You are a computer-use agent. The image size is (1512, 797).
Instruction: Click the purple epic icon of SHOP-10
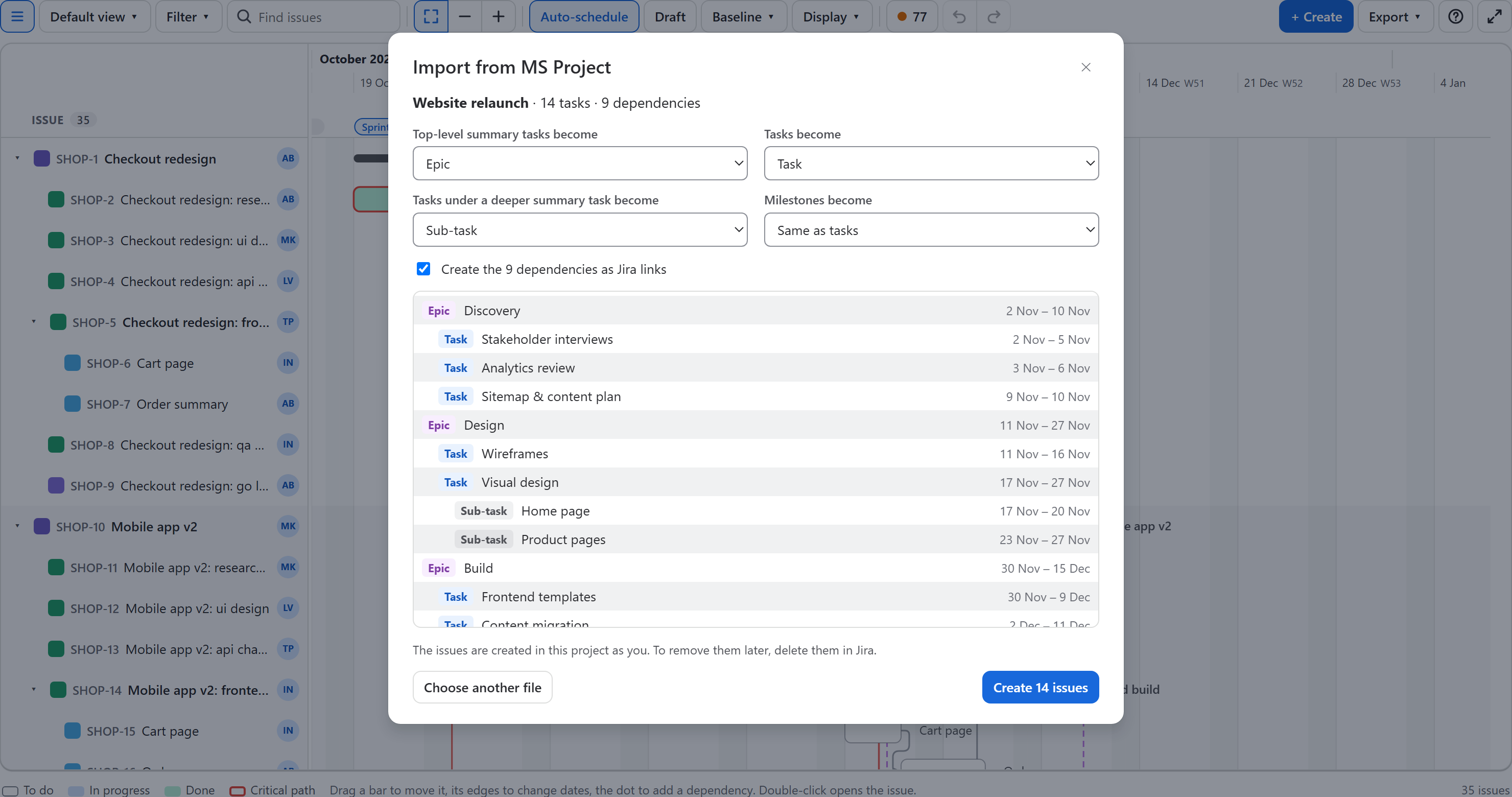tap(42, 526)
